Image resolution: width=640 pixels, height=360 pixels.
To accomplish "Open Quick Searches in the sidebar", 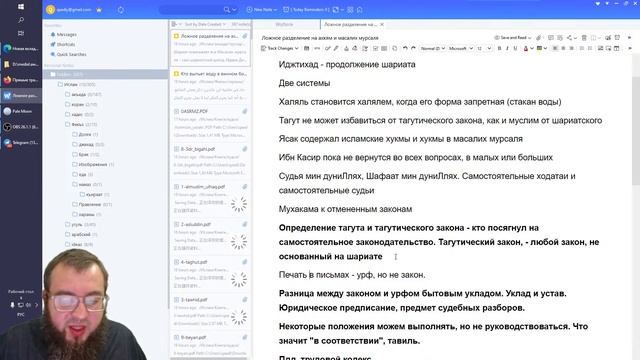I will click(71, 54).
